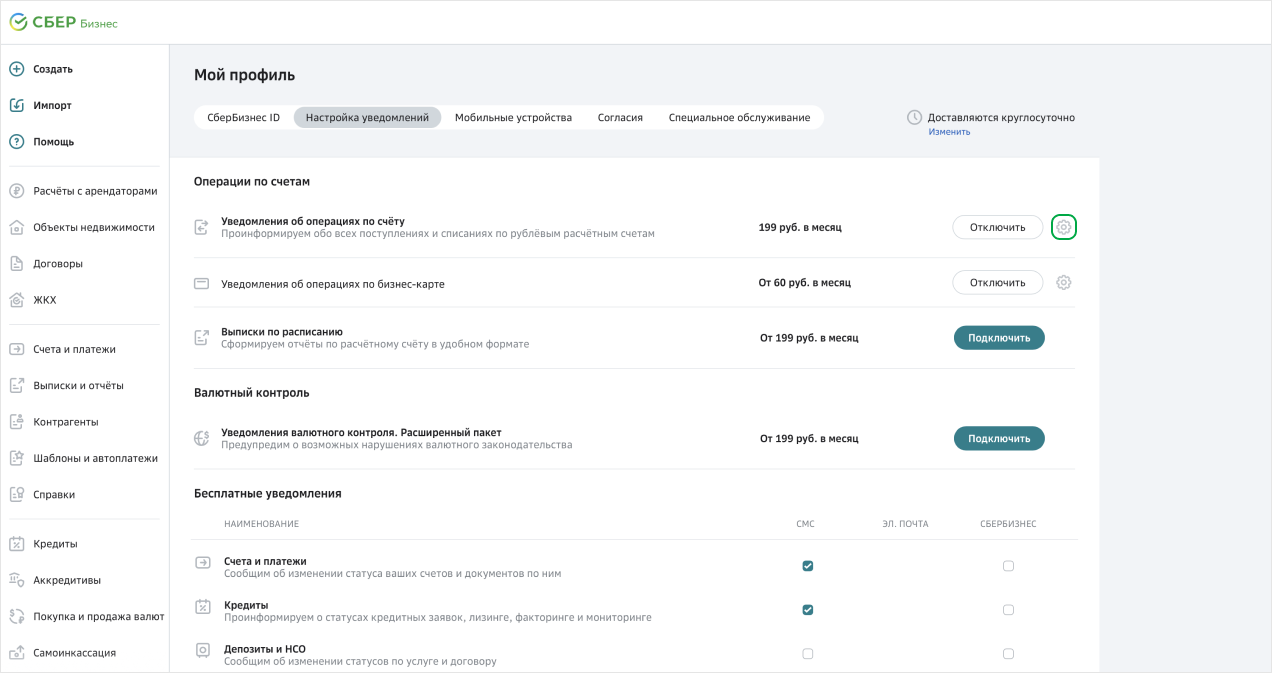Check СМС for Депозиты и НСО
The height and width of the screenshot is (673, 1272).
(x=808, y=654)
